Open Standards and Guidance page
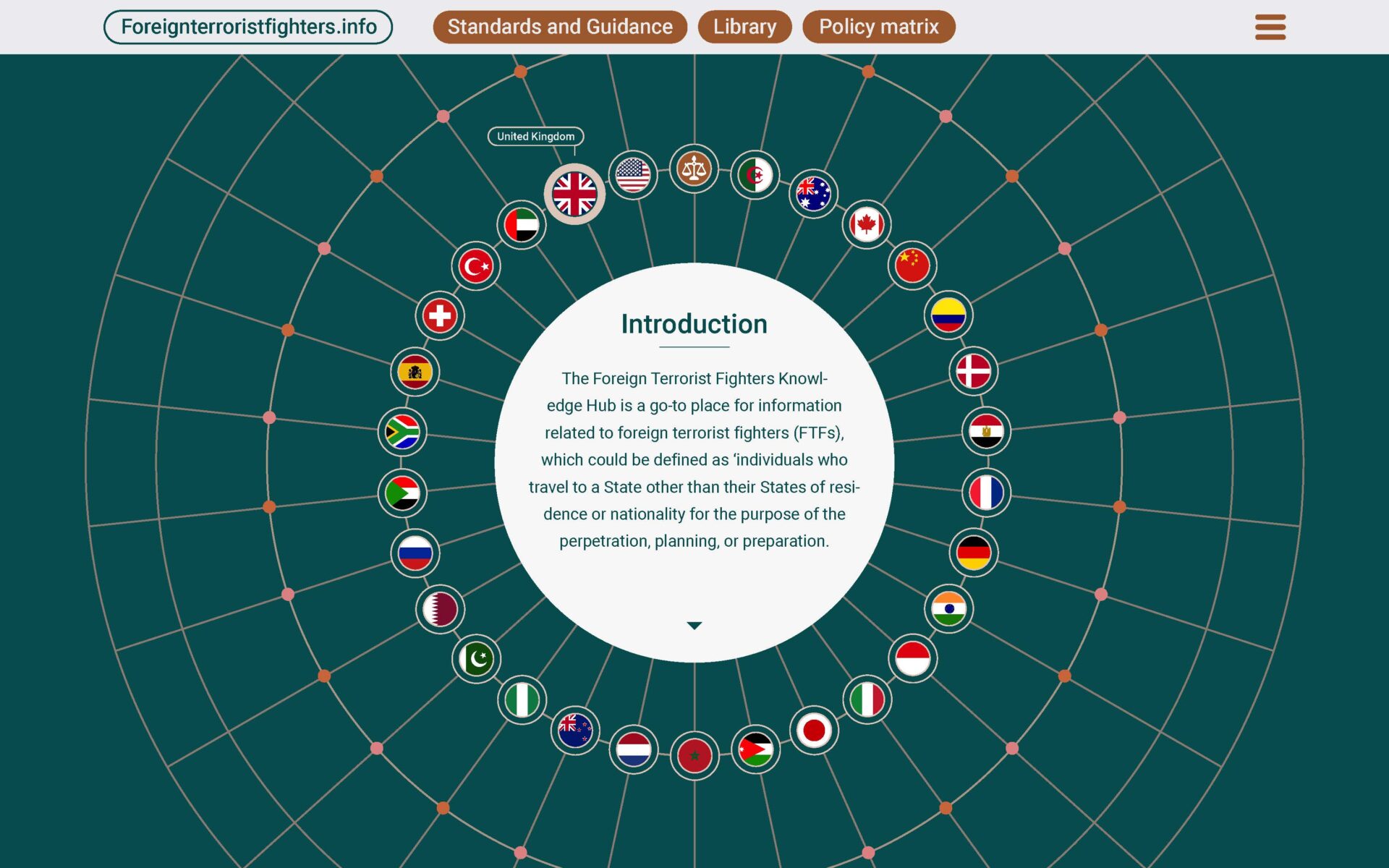Screen dimensions: 1389x868 coord(560,27)
